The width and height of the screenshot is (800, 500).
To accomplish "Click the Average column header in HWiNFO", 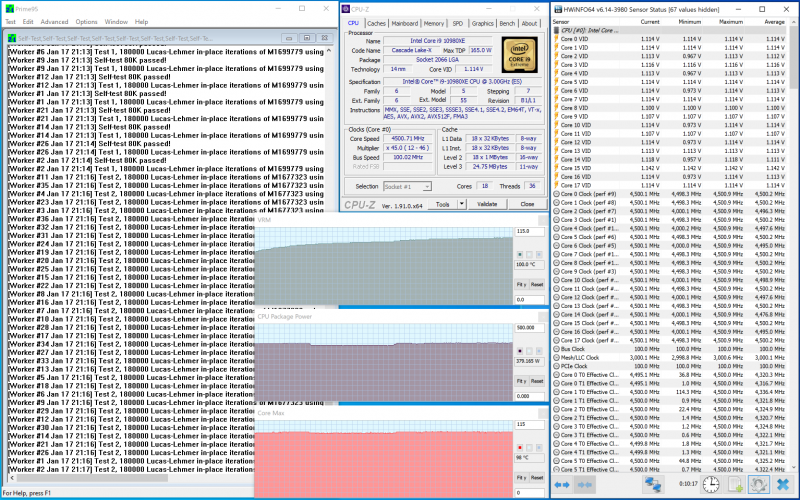I will 766,22.
